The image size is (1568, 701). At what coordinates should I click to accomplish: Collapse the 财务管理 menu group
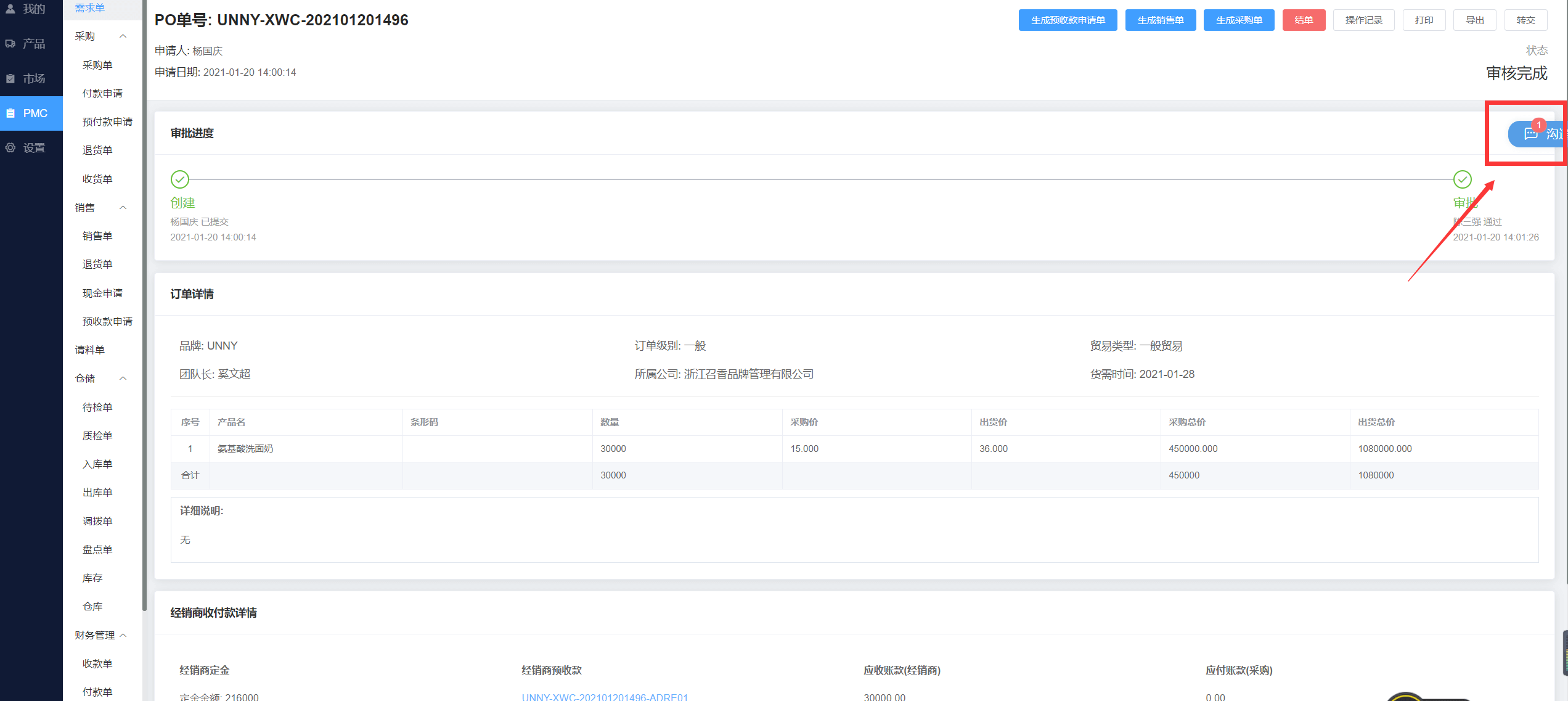(x=123, y=635)
